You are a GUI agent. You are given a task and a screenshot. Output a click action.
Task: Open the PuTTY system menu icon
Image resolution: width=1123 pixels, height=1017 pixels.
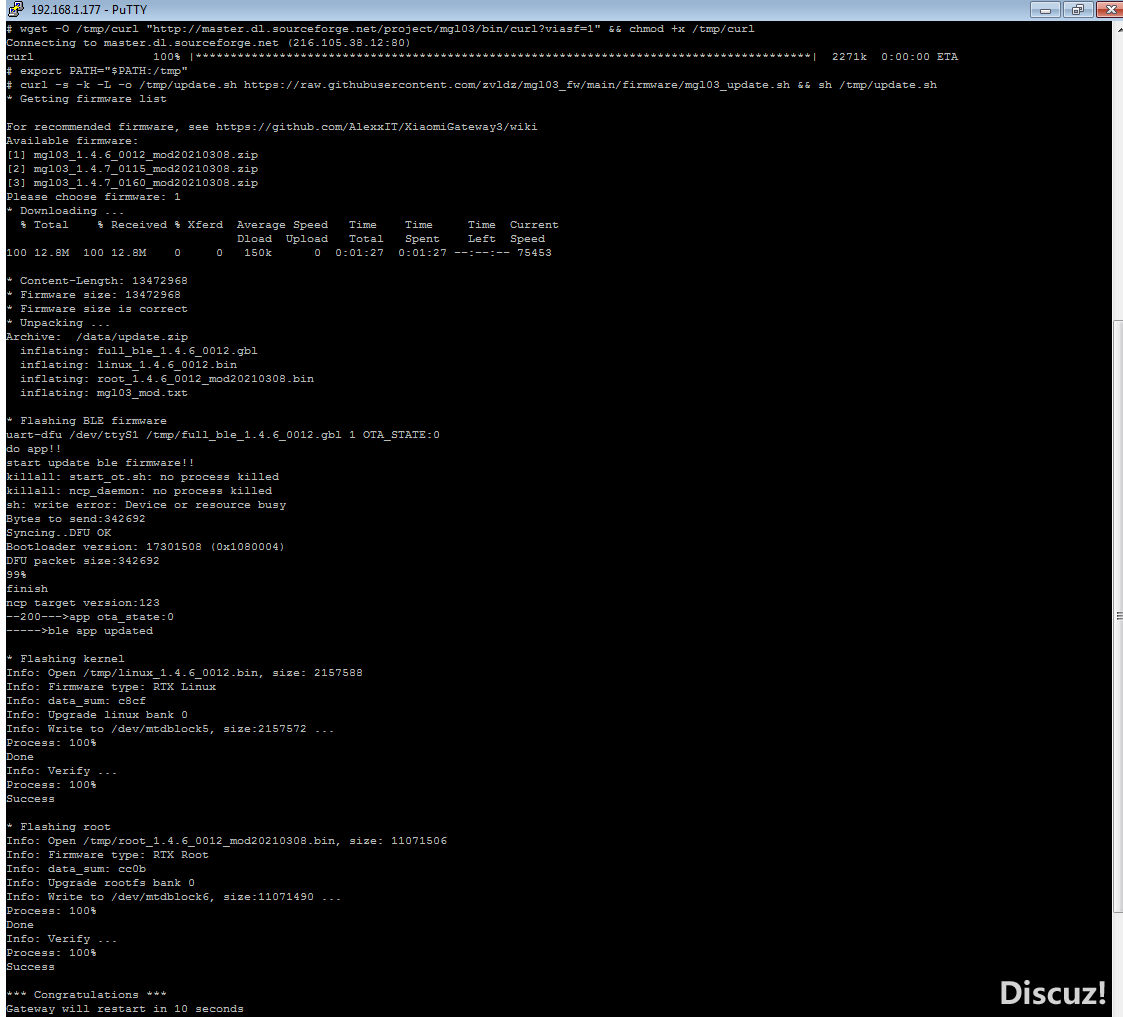point(14,9)
